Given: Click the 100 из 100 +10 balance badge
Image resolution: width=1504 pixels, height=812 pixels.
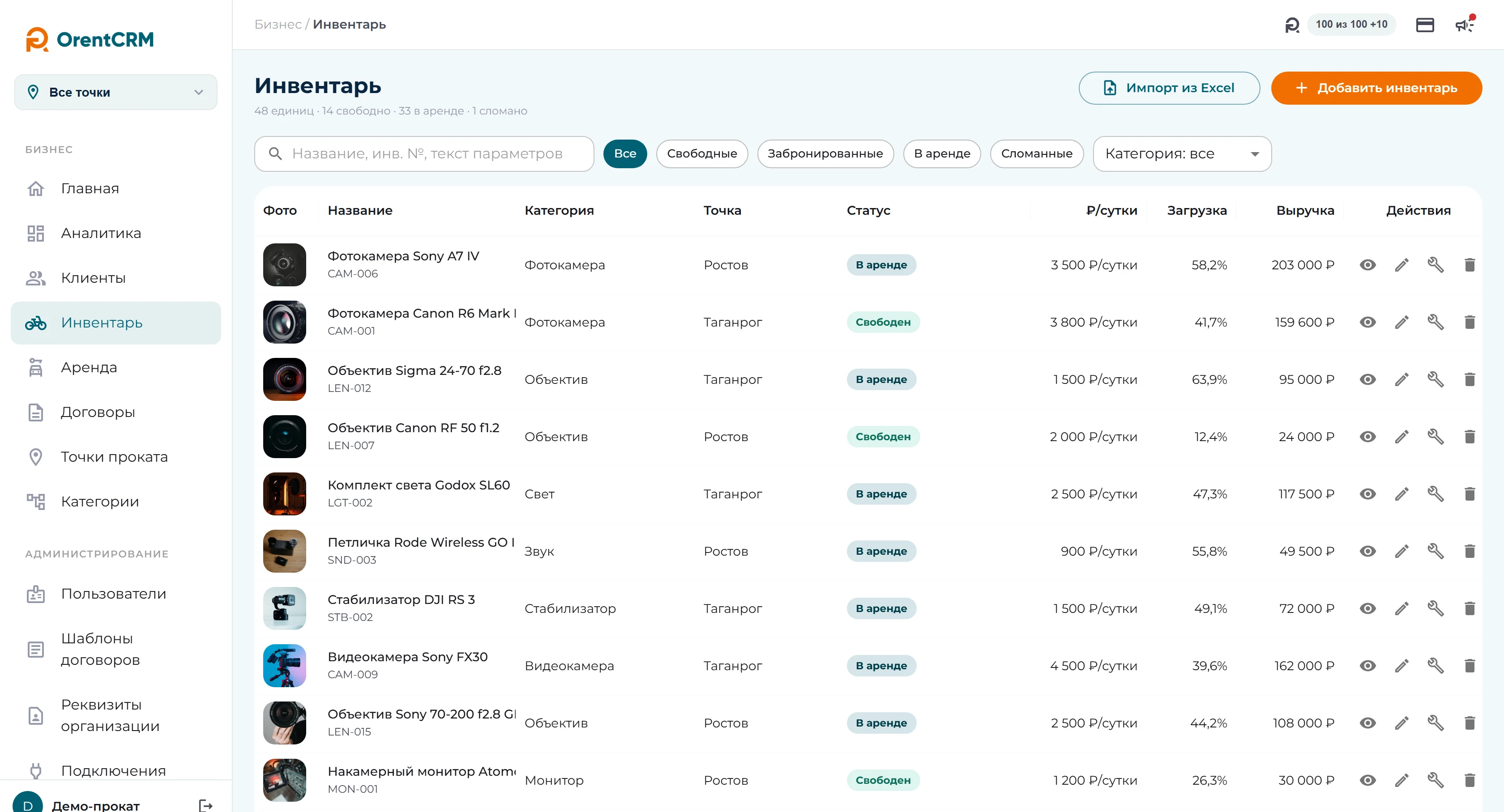Looking at the screenshot, I should [x=1351, y=25].
